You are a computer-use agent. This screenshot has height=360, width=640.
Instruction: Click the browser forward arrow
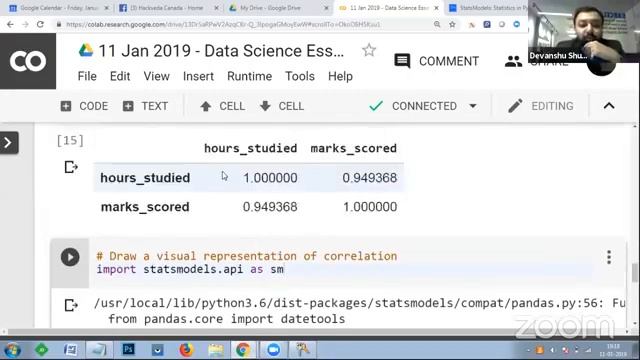tap(25, 24)
